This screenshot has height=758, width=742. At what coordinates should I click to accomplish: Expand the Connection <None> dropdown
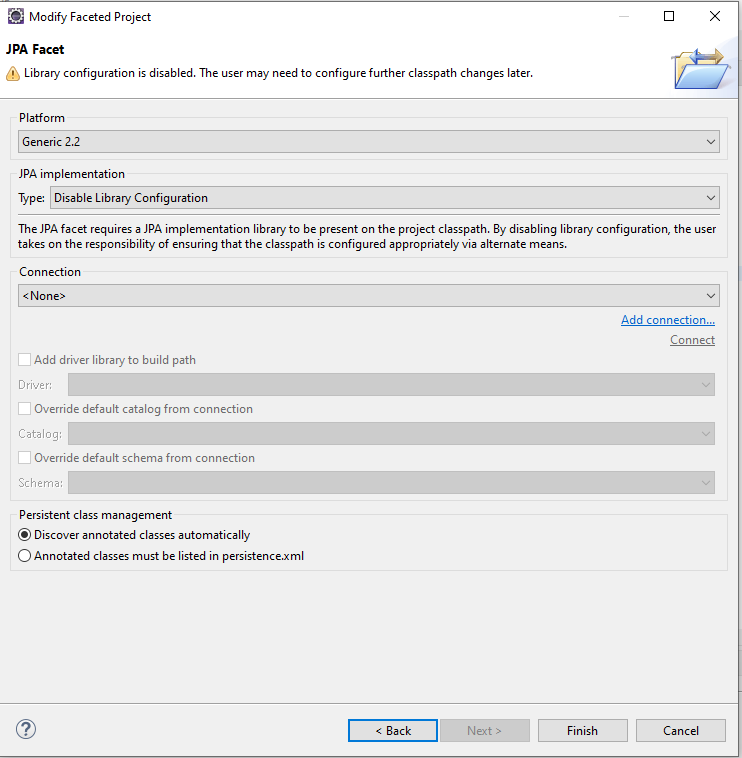(x=368, y=296)
